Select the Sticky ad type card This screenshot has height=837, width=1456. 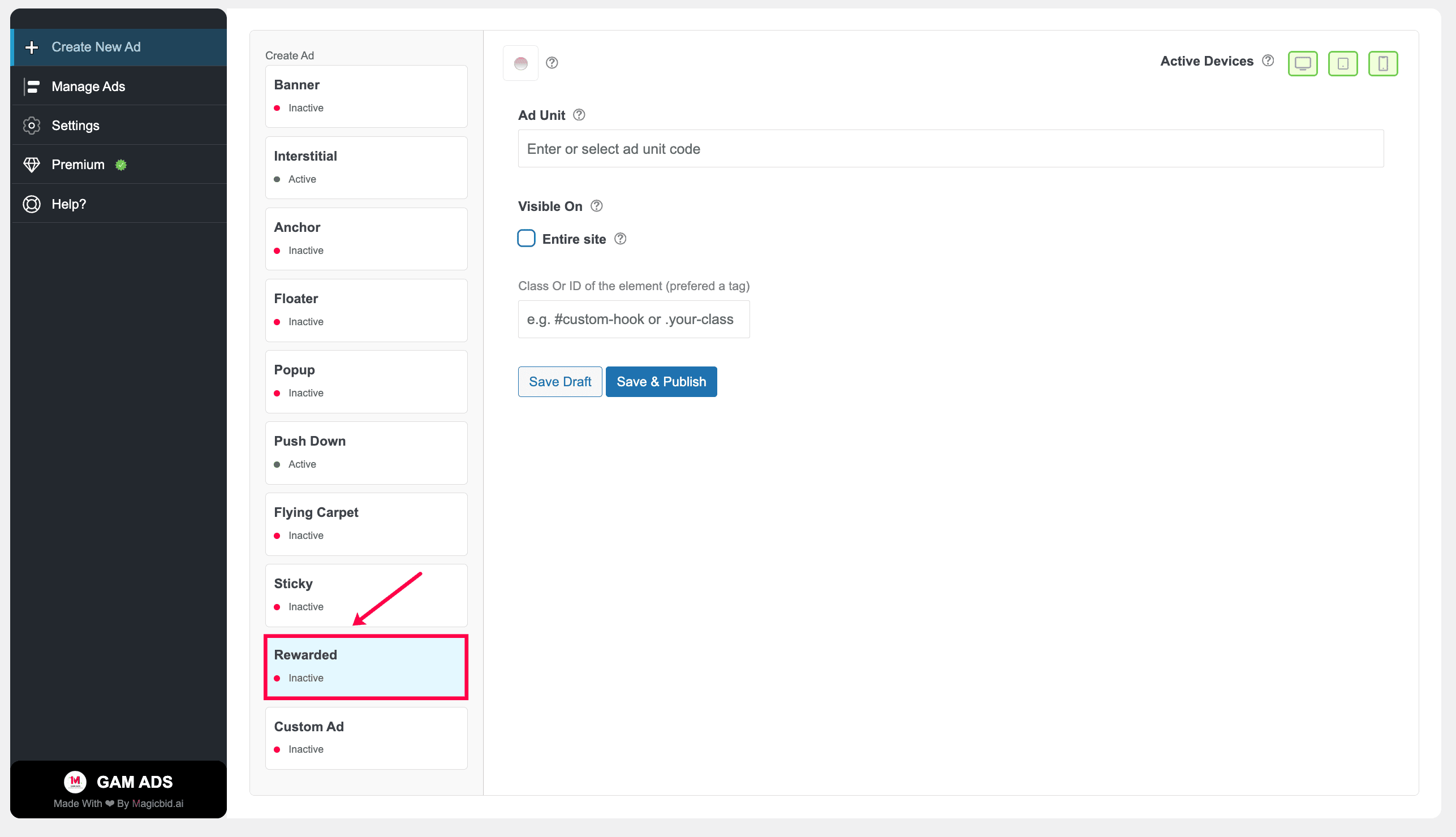pos(366,596)
